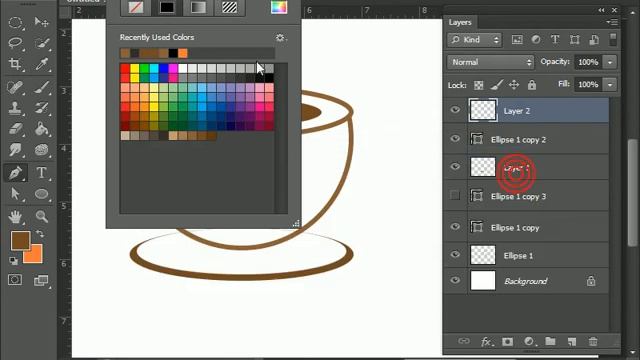Hide the Ellipse 1 copy 2 layer
This screenshot has width=640, height=360.
455,139
